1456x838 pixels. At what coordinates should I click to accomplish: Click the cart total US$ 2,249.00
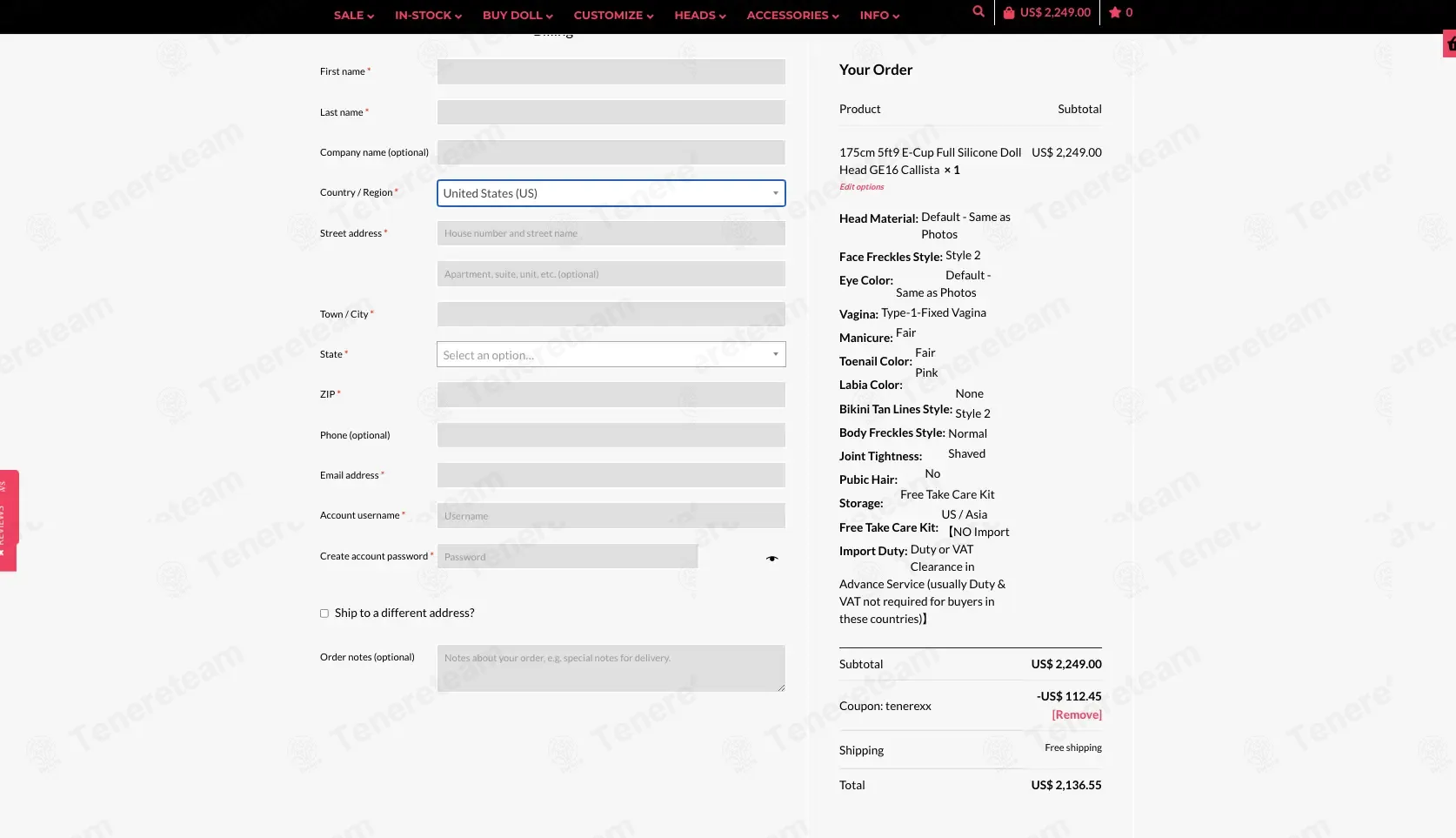[x=1055, y=13]
